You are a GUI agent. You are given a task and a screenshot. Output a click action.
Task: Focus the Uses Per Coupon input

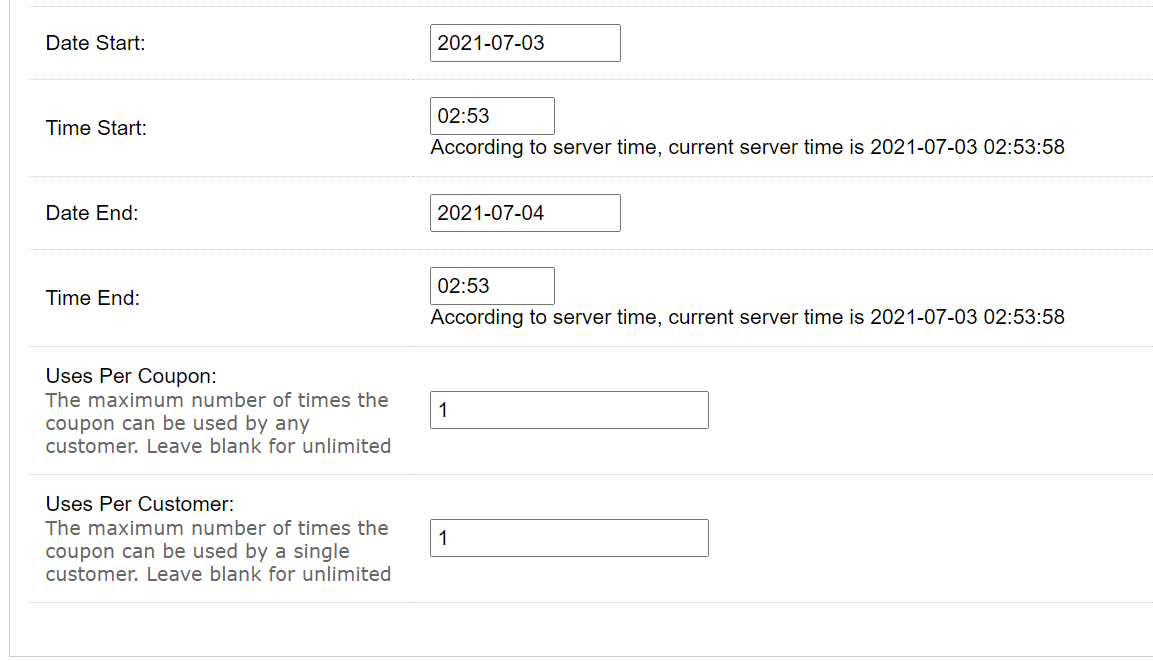(x=569, y=410)
